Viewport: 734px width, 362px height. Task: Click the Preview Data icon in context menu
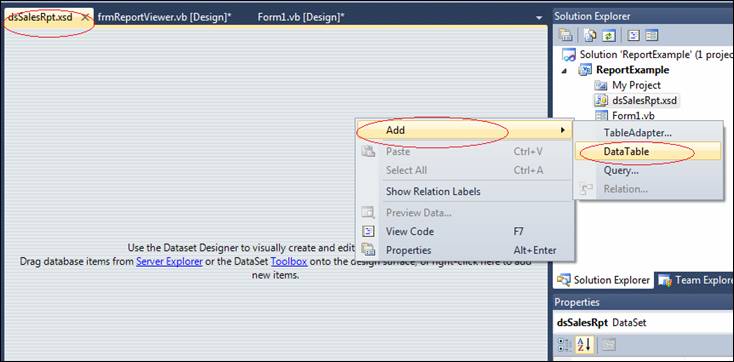coord(369,213)
